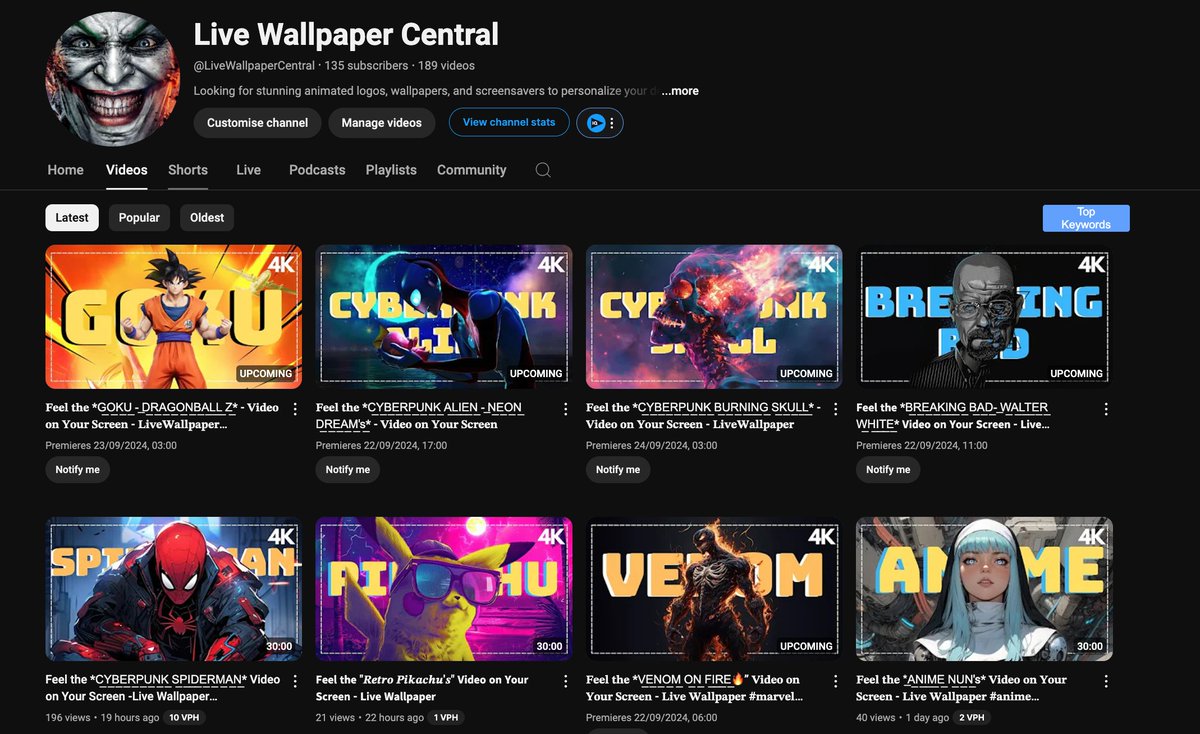Click Premieres 23/09/2024, 03:00 text
Image resolution: width=1200 pixels, height=734 pixels.
(111, 445)
